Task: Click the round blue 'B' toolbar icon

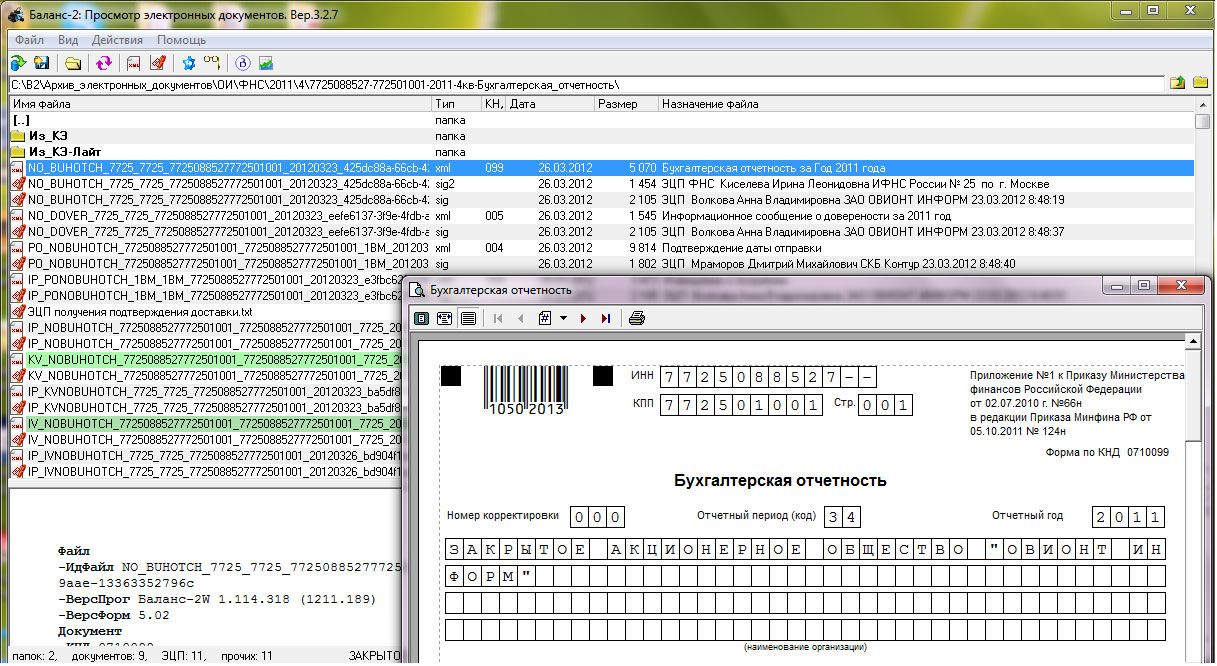Action: coord(242,63)
